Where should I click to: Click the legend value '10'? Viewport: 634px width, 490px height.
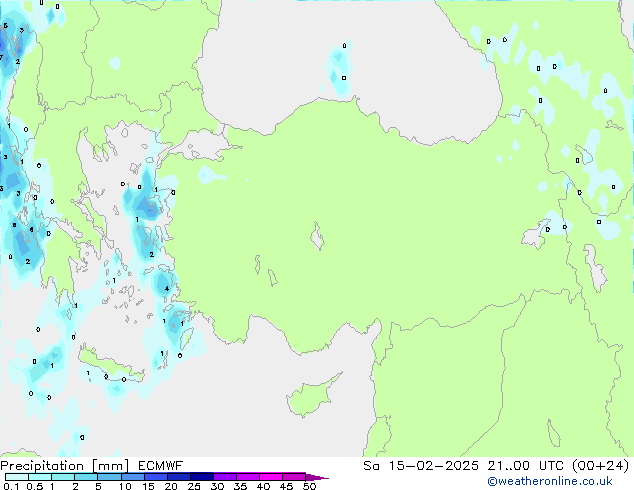point(125,486)
